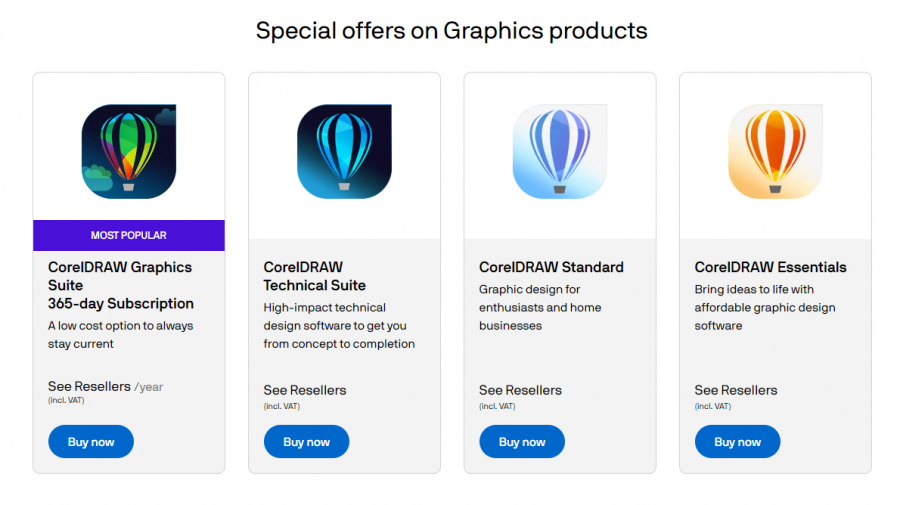The height and width of the screenshot is (505, 900).
Task: Click the CorelDRAW Standard light-blue balloon icon
Action: click(x=560, y=151)
